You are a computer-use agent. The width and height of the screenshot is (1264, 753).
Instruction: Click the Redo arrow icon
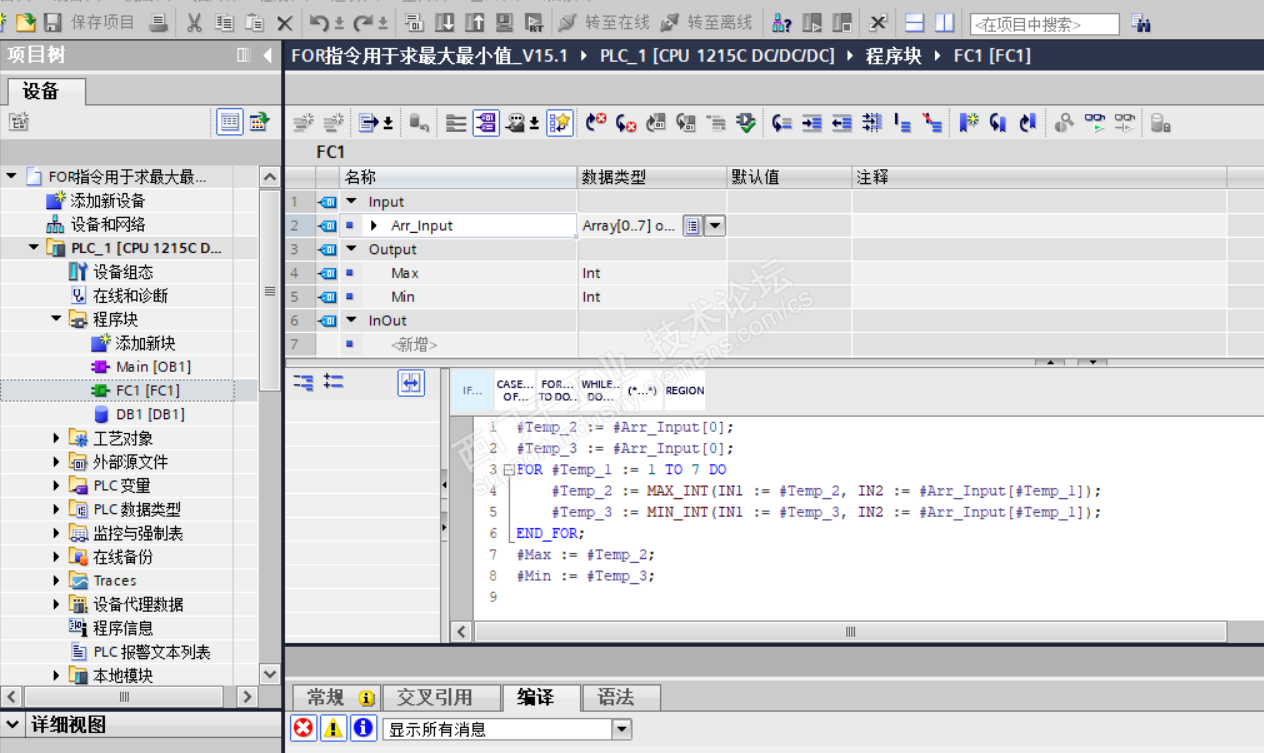click(x=361, y=22)
